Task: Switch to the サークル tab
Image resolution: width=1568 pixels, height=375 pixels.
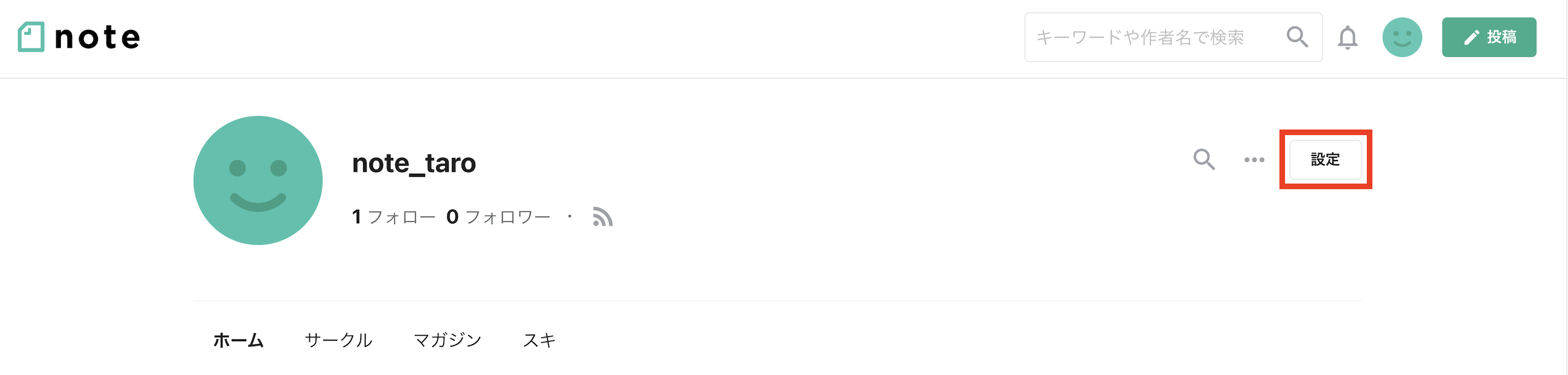Action: 338,340
